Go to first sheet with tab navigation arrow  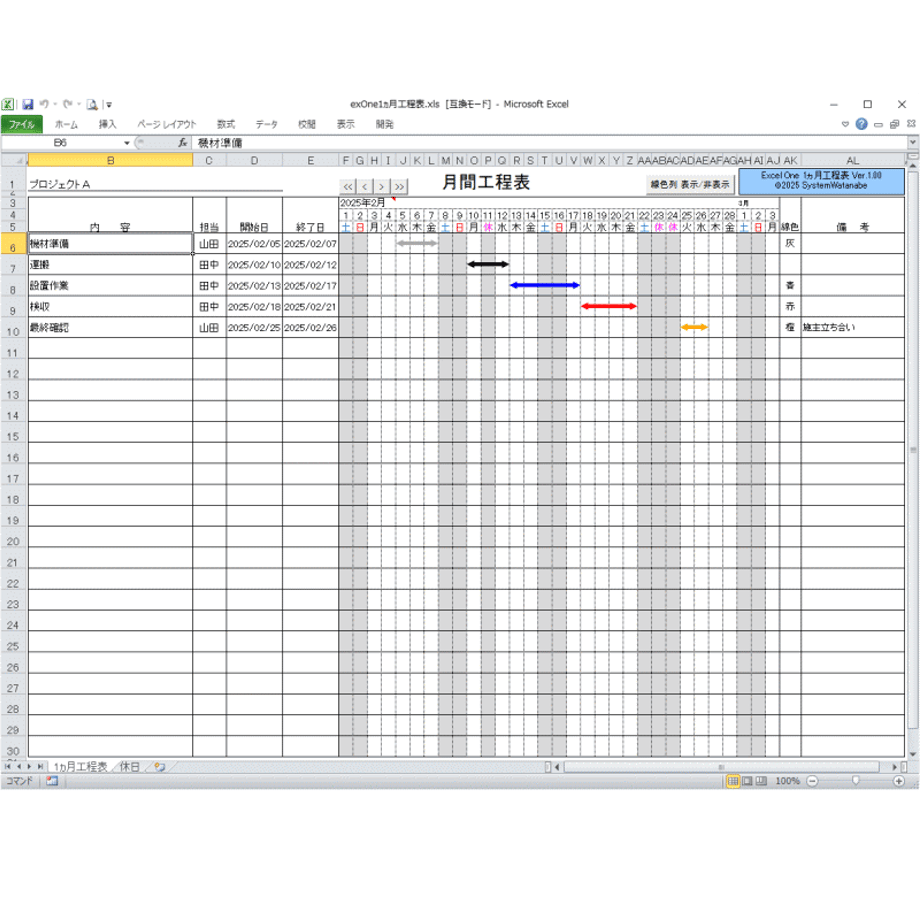pyautogui.click(x=8, y=766)
